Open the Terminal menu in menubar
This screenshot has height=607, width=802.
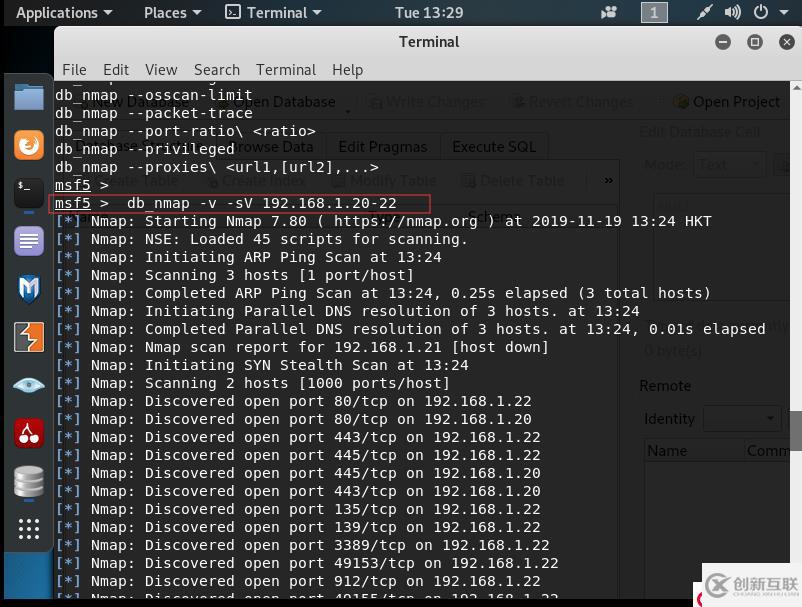tap(286, 70)
